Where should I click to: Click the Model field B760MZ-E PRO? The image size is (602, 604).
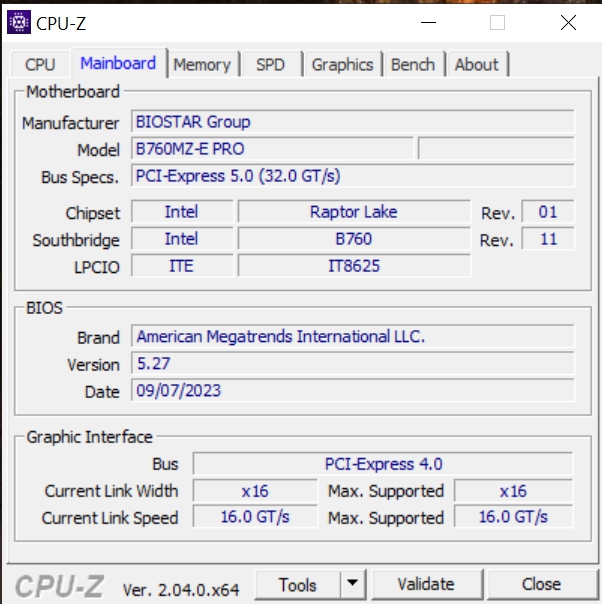click(x=272, y=149)
